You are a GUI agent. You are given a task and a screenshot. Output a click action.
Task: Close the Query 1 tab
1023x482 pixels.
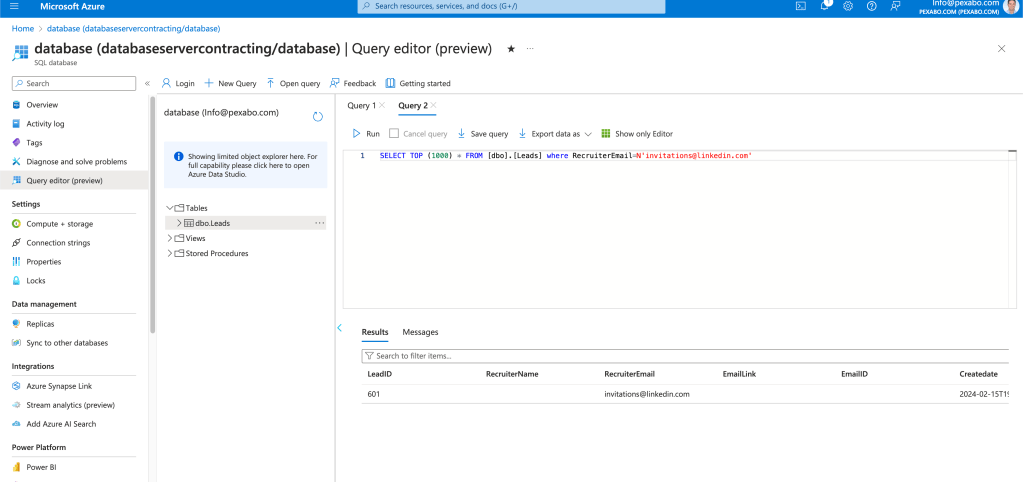coord(382,105)
